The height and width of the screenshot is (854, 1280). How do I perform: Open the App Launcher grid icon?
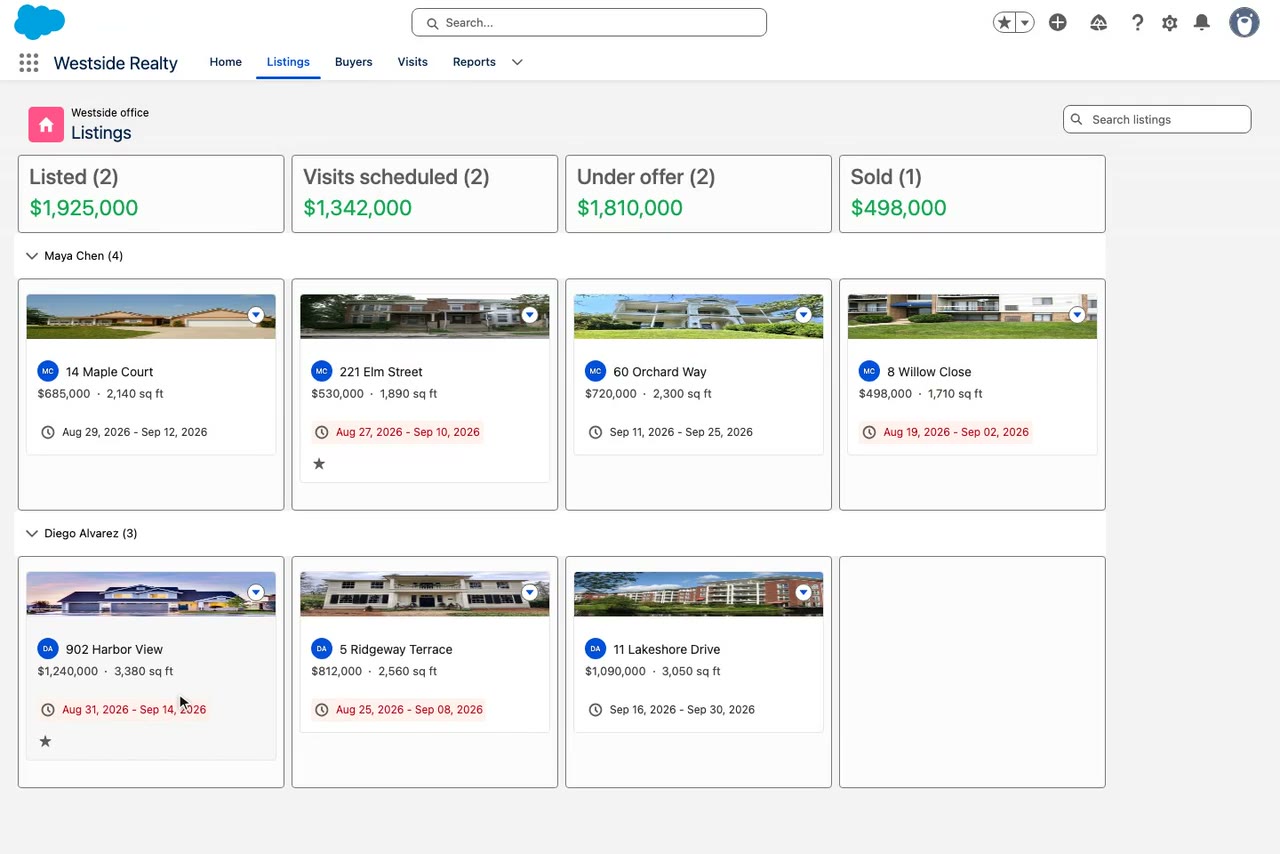pyautogui.click(x=29, y=63)
